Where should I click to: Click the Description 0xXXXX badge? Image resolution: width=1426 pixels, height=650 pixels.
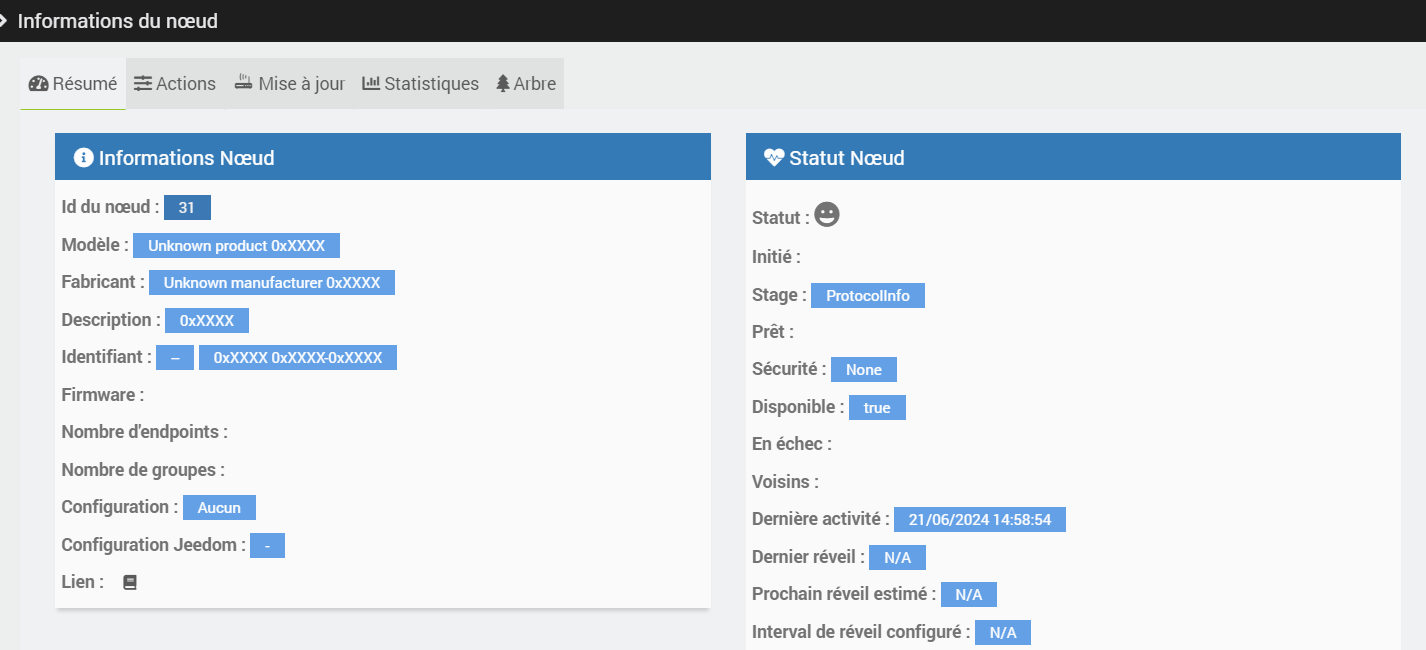(x=207, y=320)
